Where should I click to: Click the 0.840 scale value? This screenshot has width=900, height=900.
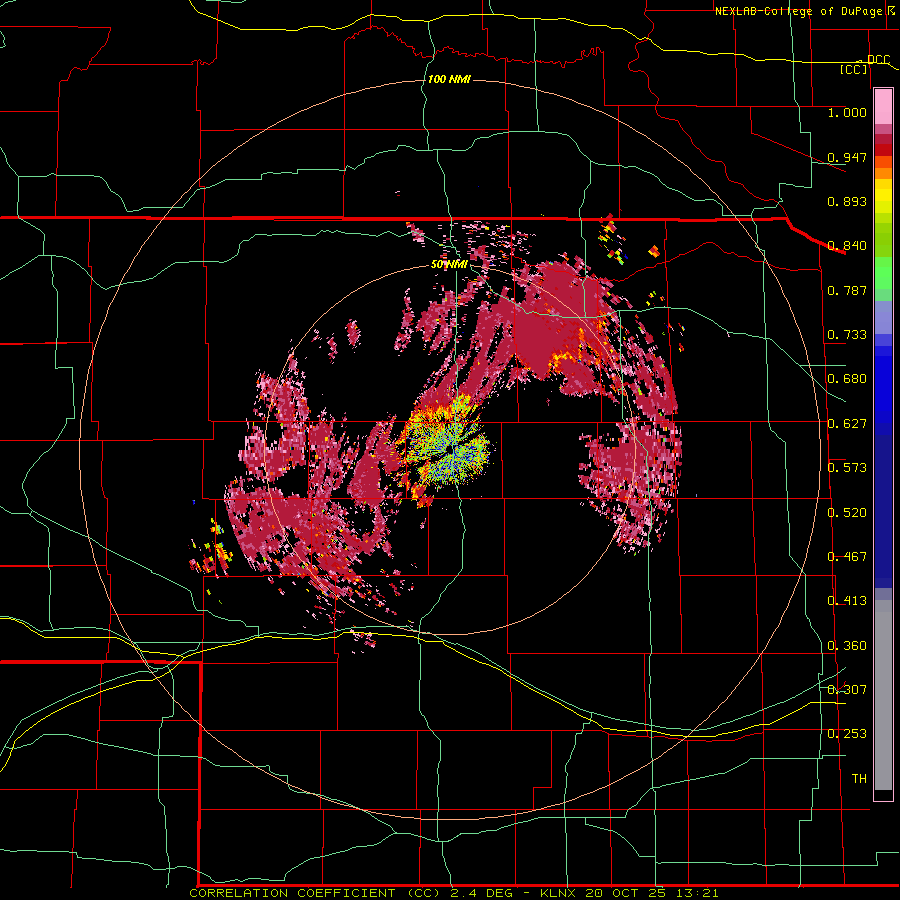(x=847, y=246)
